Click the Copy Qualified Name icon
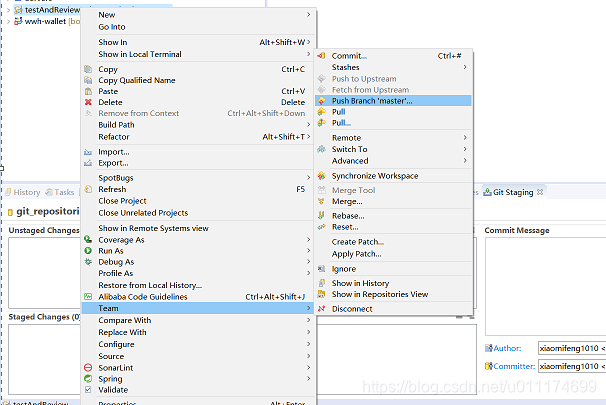Screen dimensions: 606x405 pos(88,80)
